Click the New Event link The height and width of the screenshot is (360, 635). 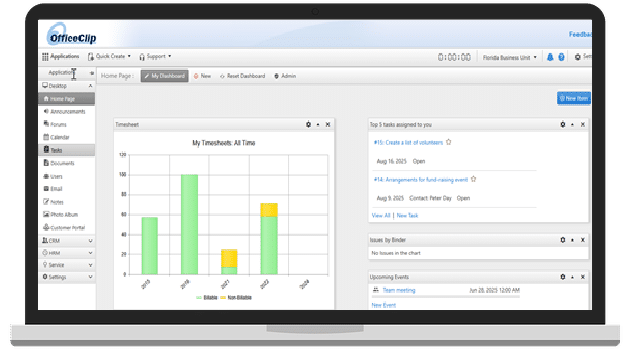[384, 305]
